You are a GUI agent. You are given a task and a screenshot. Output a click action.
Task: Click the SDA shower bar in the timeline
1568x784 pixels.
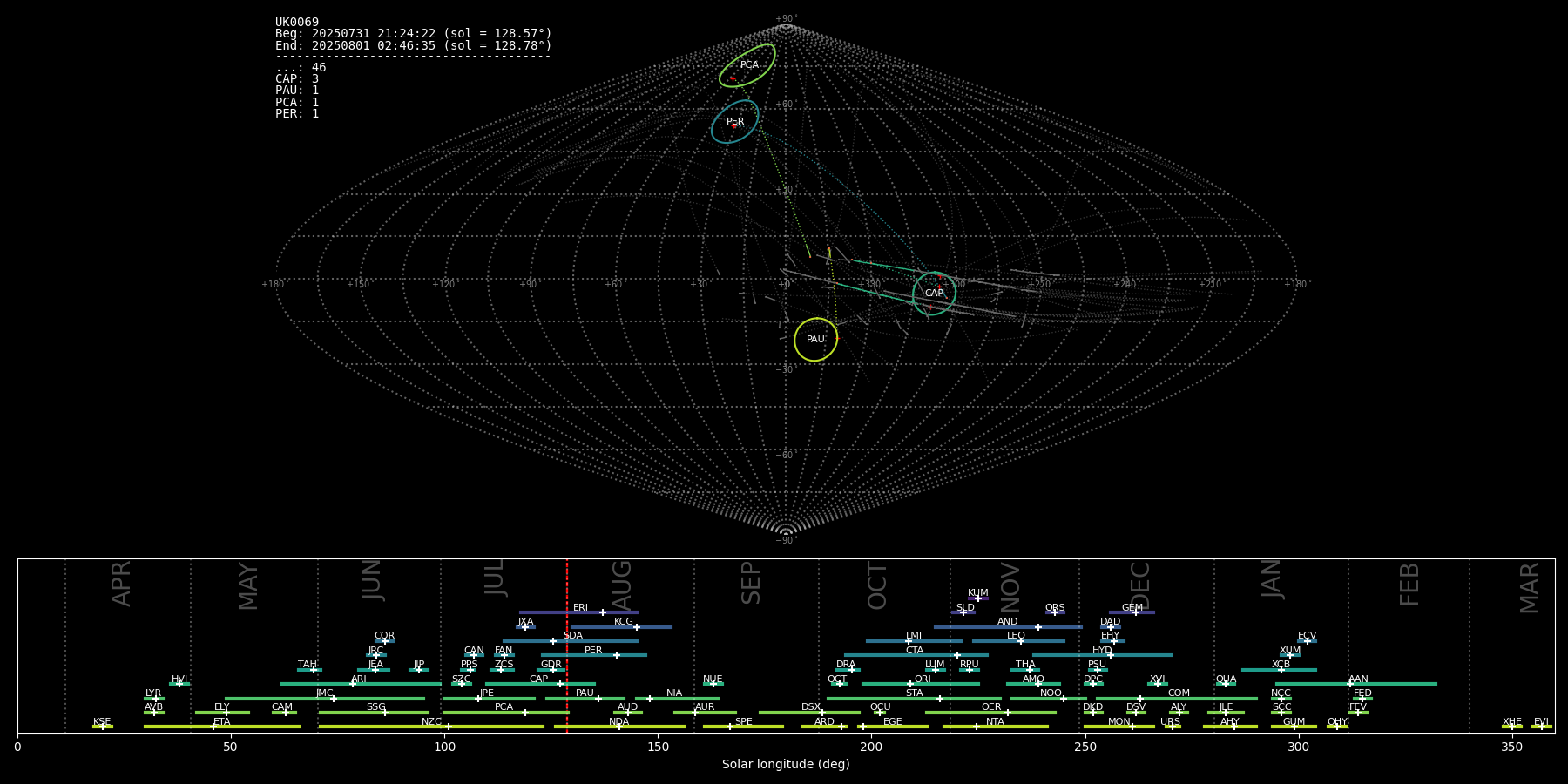pyautogui.click(x=570, y=641)
